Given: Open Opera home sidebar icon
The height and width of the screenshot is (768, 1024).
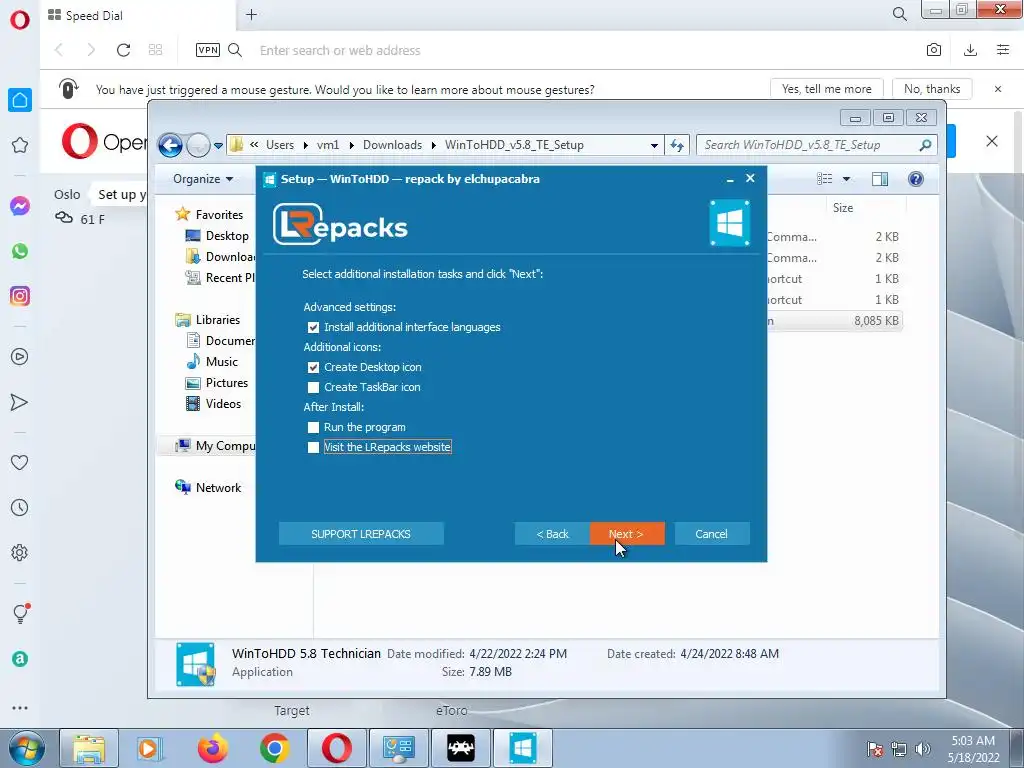Looking at the screenshot, I should (20, 100).
